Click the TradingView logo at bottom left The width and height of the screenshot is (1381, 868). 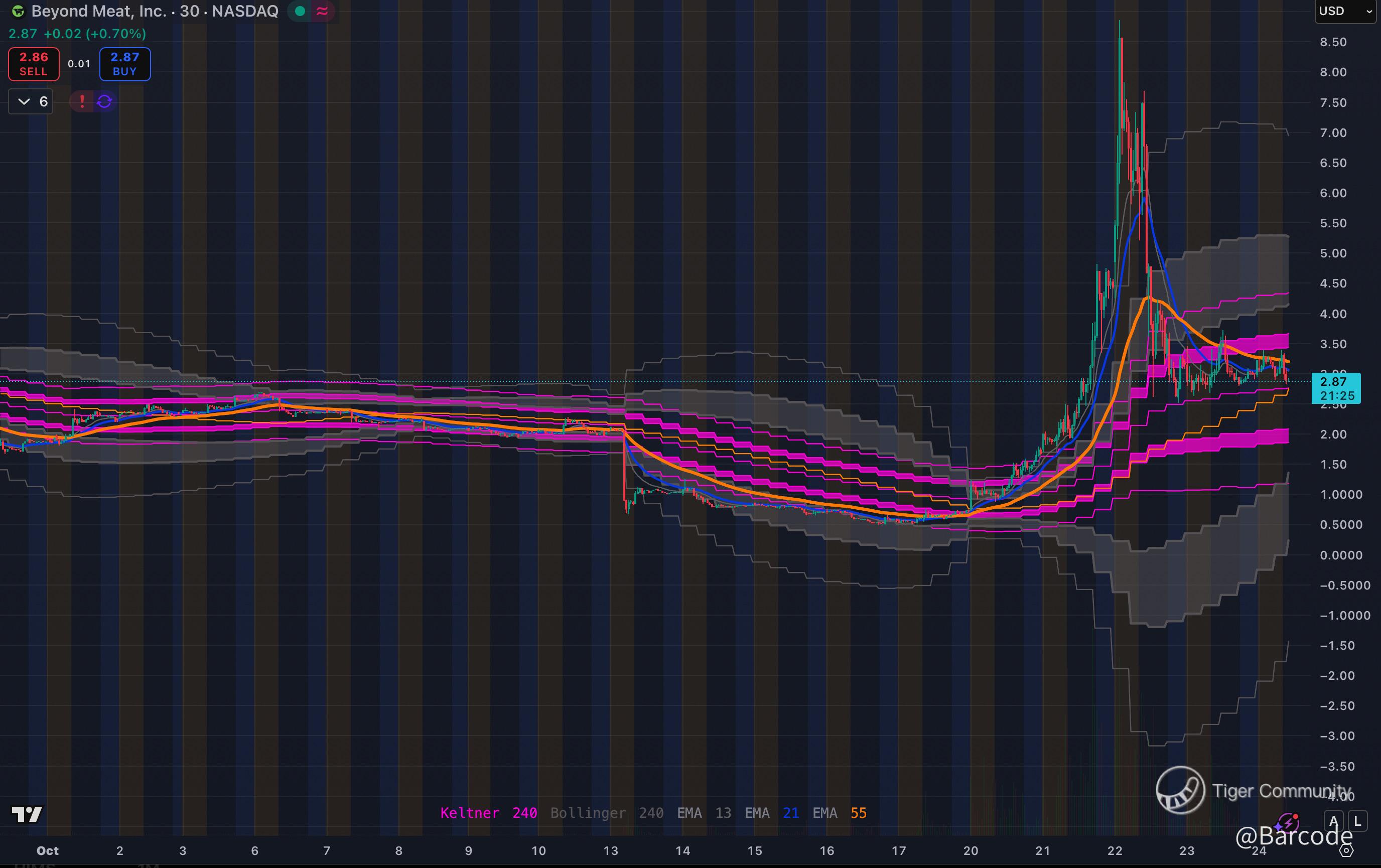pyautogui.click(x=27, y=813)
